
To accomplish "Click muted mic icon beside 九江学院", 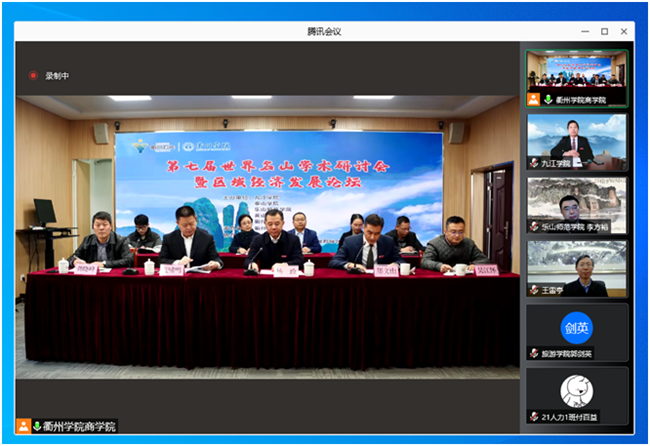I will tap(534, 163).
